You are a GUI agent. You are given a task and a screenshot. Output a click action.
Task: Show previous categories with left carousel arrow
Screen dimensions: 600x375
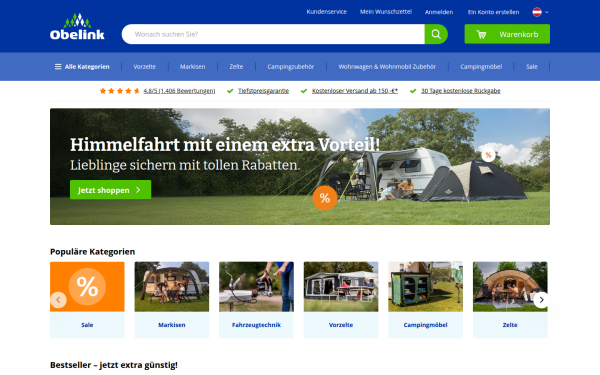[59, 300]
